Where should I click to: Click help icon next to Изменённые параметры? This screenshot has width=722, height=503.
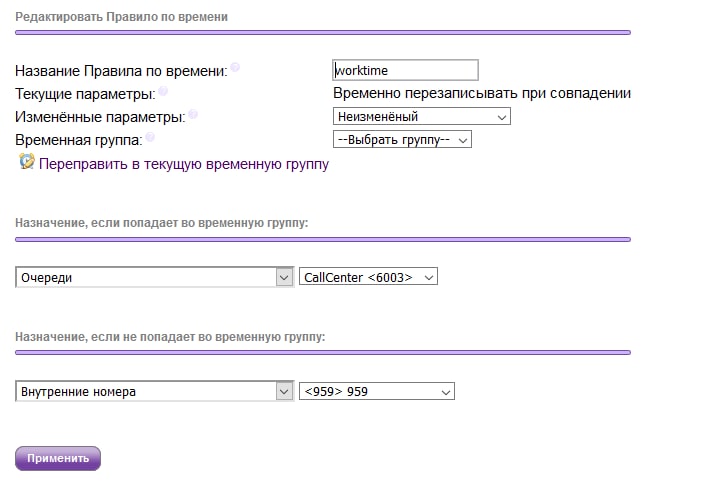(193, 114)
